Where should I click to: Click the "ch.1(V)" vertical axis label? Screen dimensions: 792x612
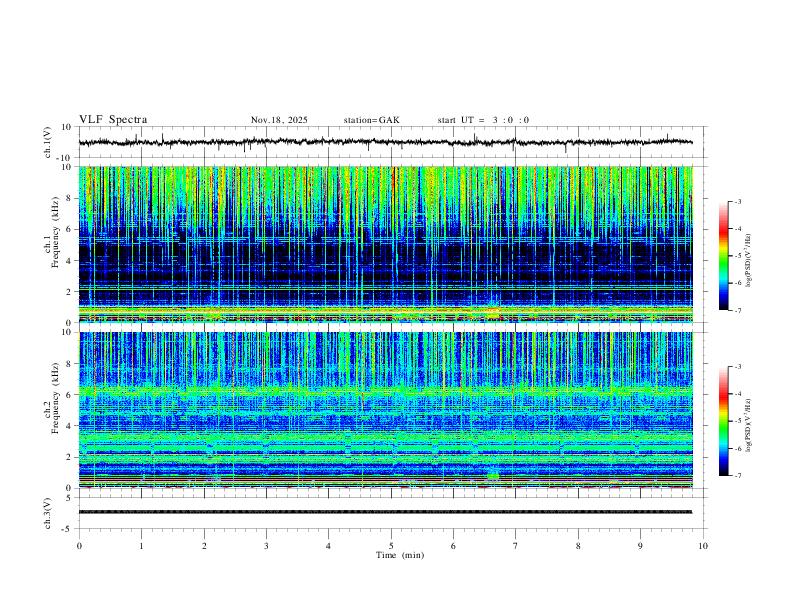click(48, 142)
